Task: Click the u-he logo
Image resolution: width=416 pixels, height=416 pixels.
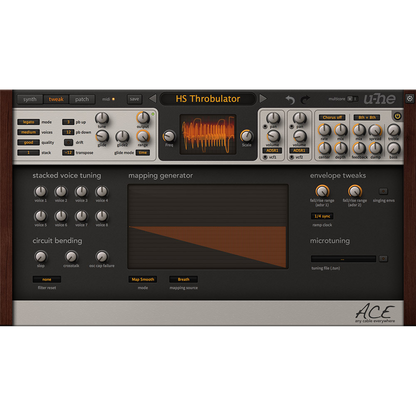Action: 379,99
